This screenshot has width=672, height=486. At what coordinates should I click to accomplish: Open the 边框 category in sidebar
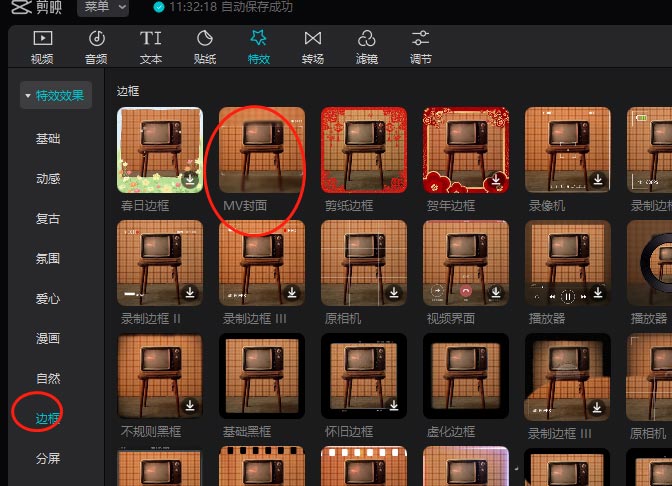tap(48, 418)
